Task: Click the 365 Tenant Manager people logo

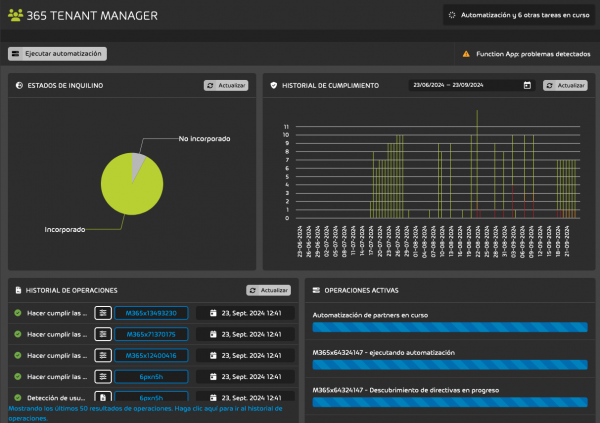Action: (x=15, y=15)
